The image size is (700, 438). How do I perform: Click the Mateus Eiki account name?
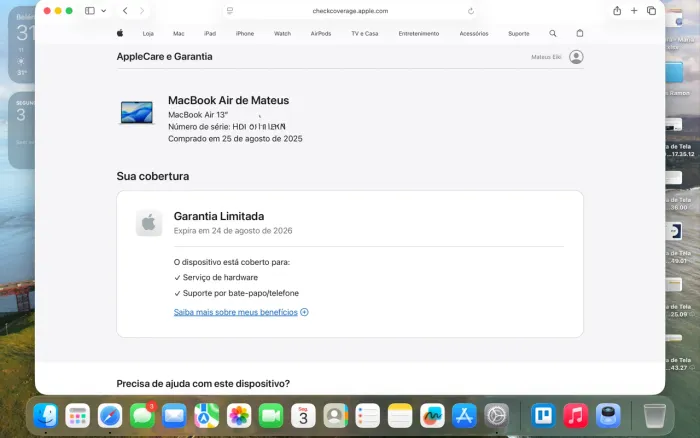(x=546, y=57)
